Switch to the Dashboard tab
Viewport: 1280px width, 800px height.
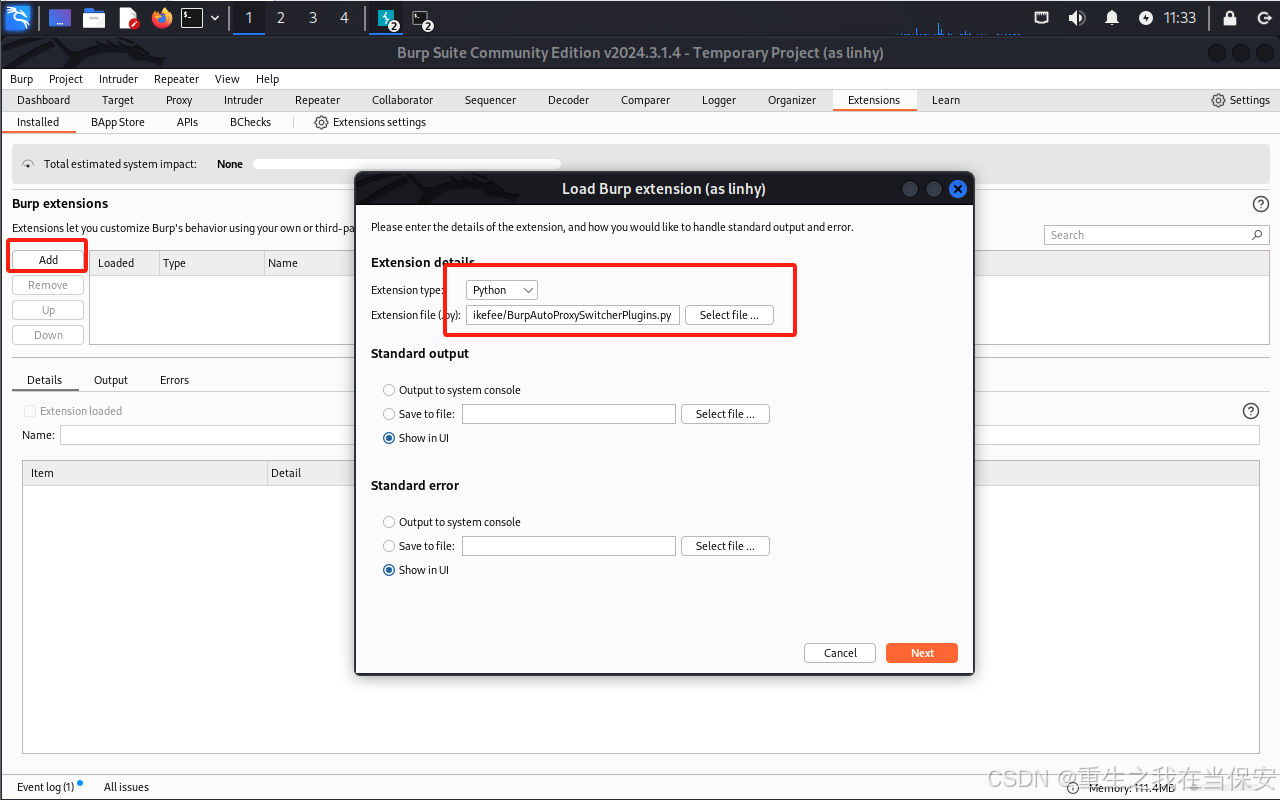pyautogui.click(x=43, y=100)
